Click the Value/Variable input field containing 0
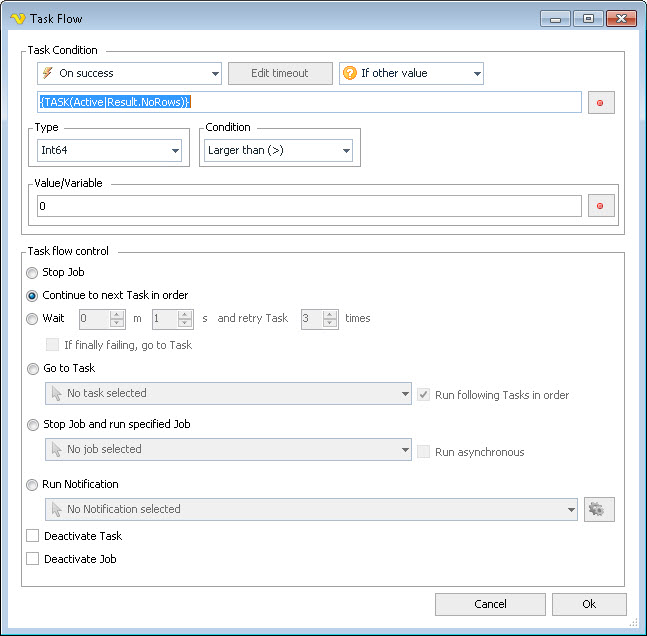The height and width of the screenshot is (636, 647). 308,206
